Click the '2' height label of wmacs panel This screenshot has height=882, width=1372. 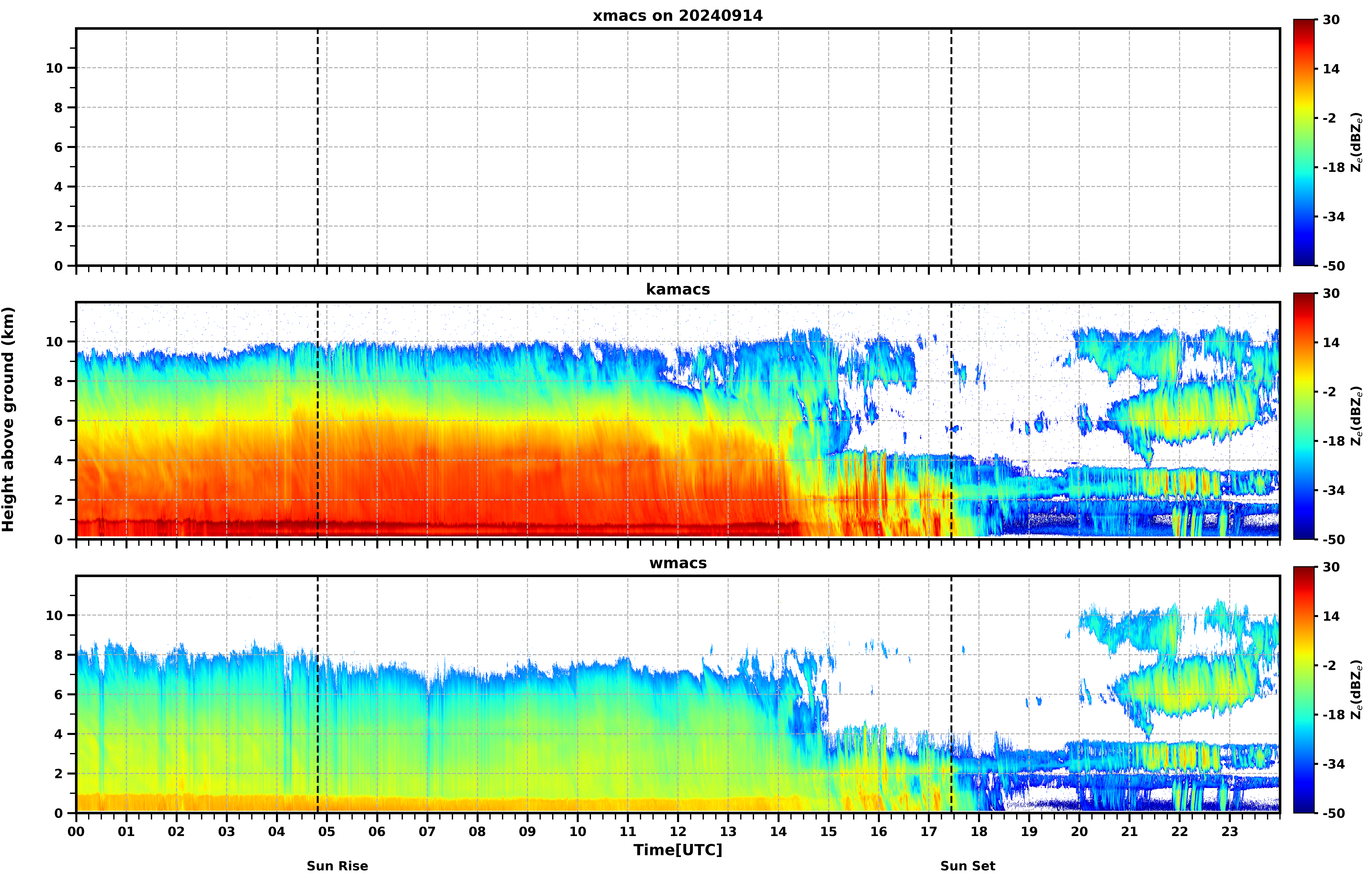58,774
